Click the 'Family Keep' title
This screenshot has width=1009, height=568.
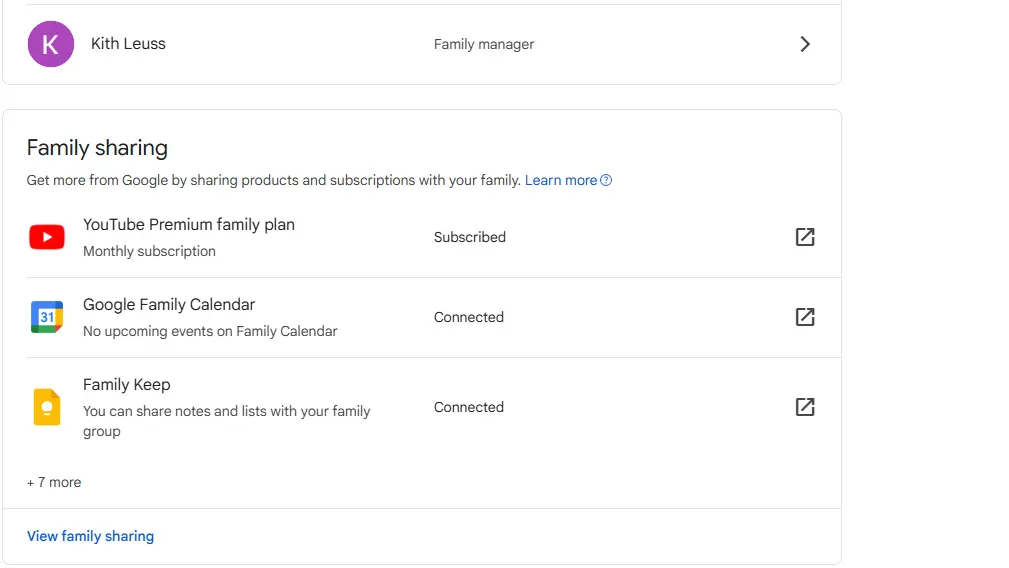127,385
